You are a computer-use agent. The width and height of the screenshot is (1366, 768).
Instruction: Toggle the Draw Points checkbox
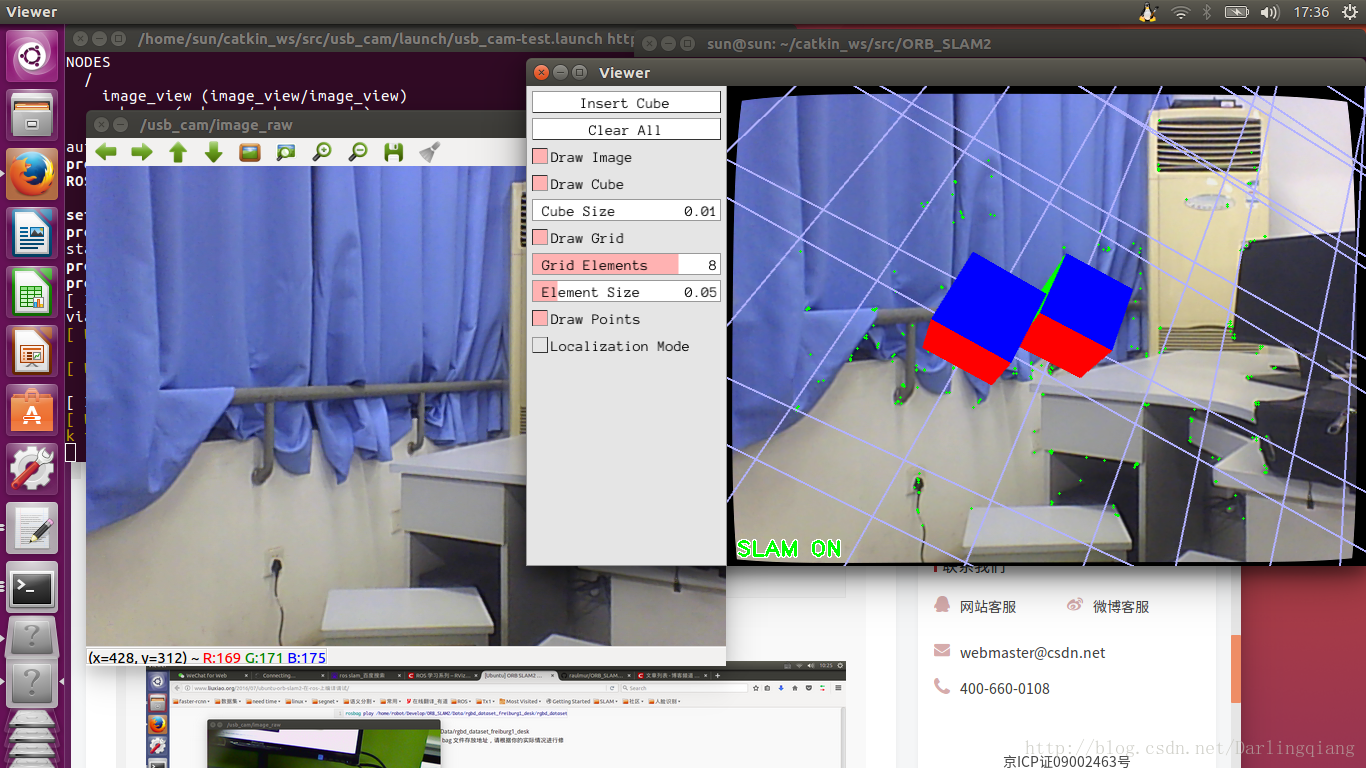(540, 319)
